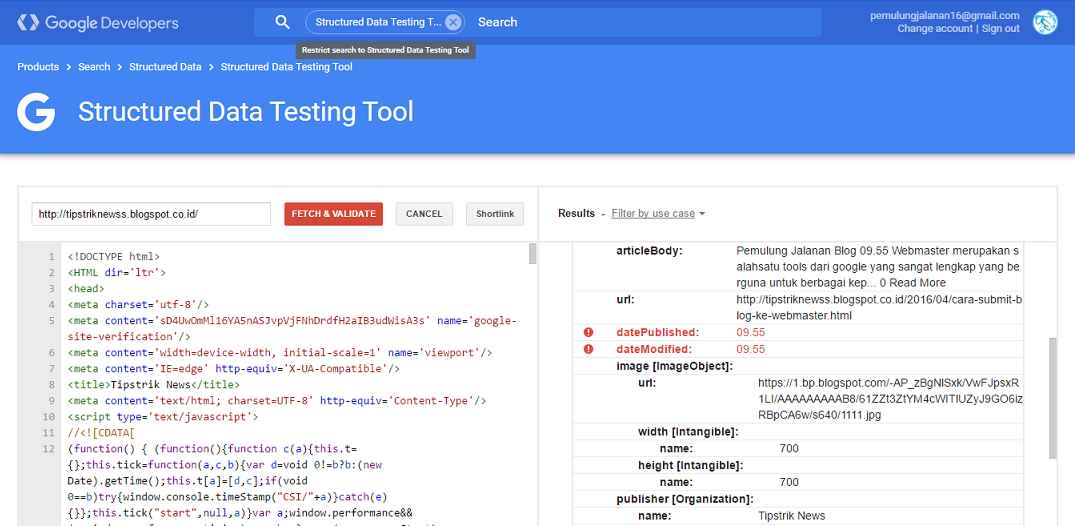Image resolution: width=1075 pixels, height=526 pixels.
Task: Open the Structured Data breadcrumb
Action: (165, 67)
